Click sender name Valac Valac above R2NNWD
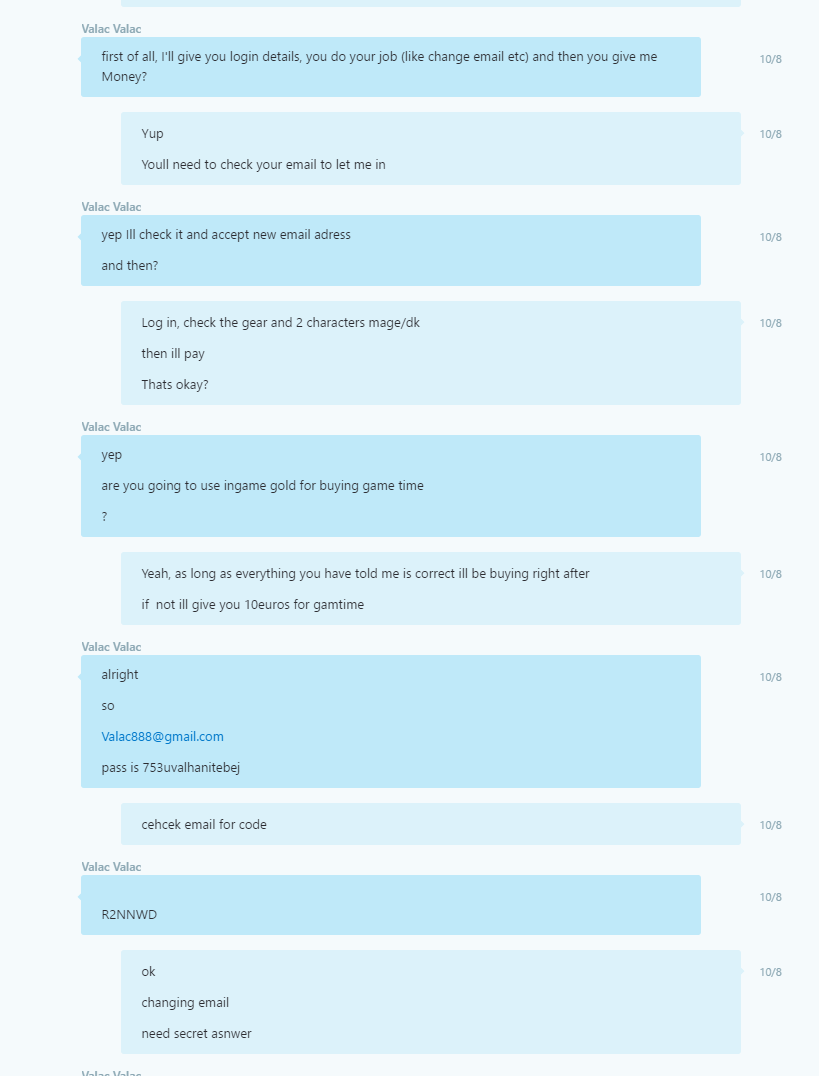 [x=111, y=867]
